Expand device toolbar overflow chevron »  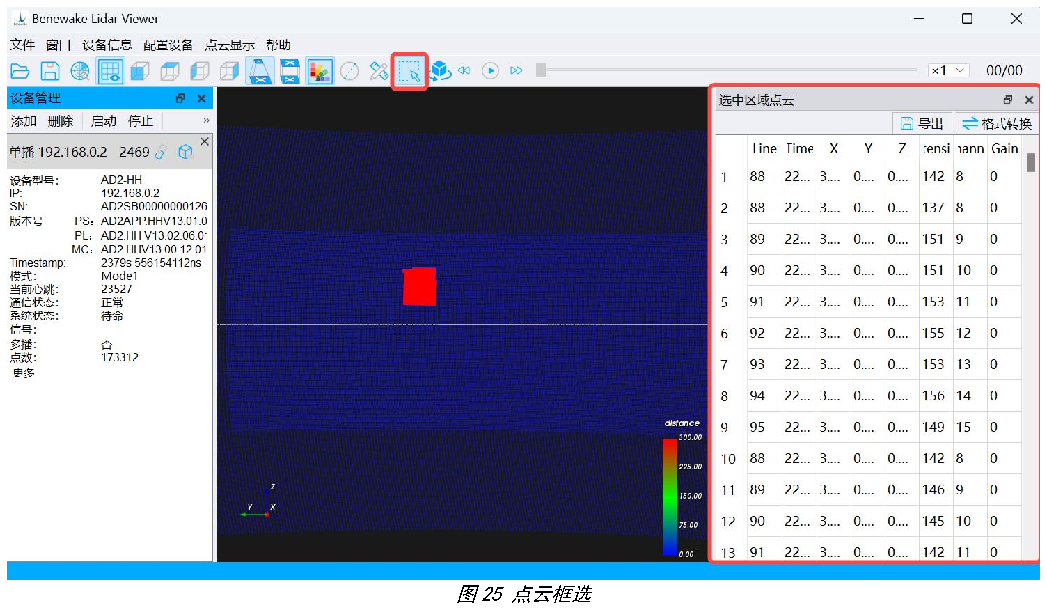point(206,121)
